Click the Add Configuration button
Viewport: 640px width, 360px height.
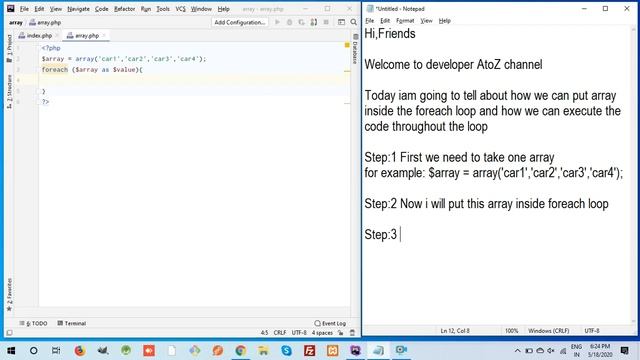click(x=240, y=22)
